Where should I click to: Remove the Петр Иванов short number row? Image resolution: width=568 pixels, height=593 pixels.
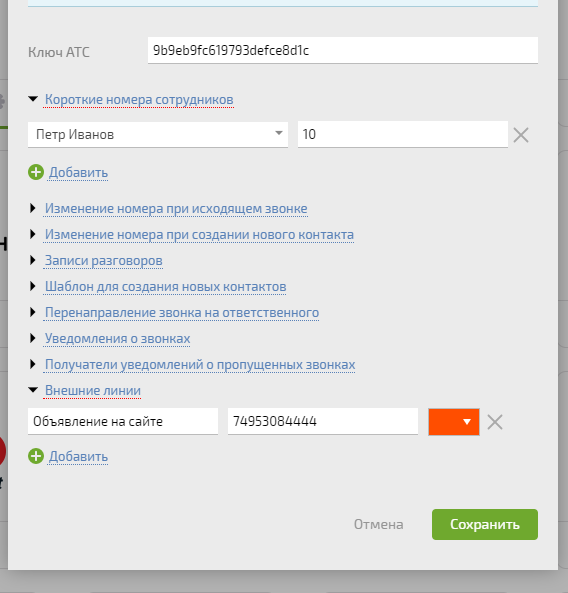tap(521, 135)
